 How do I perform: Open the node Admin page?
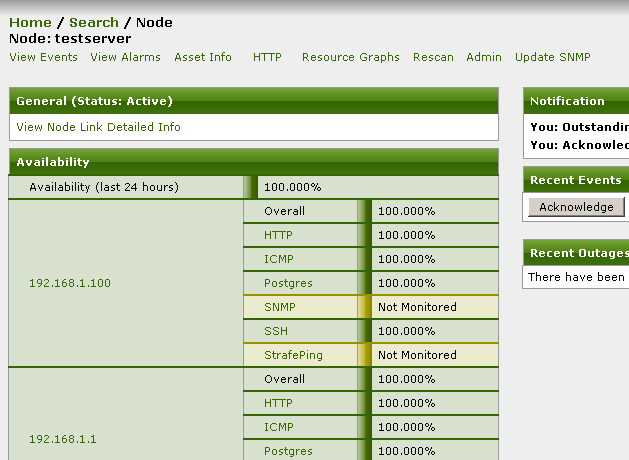(x=484, y=57)
